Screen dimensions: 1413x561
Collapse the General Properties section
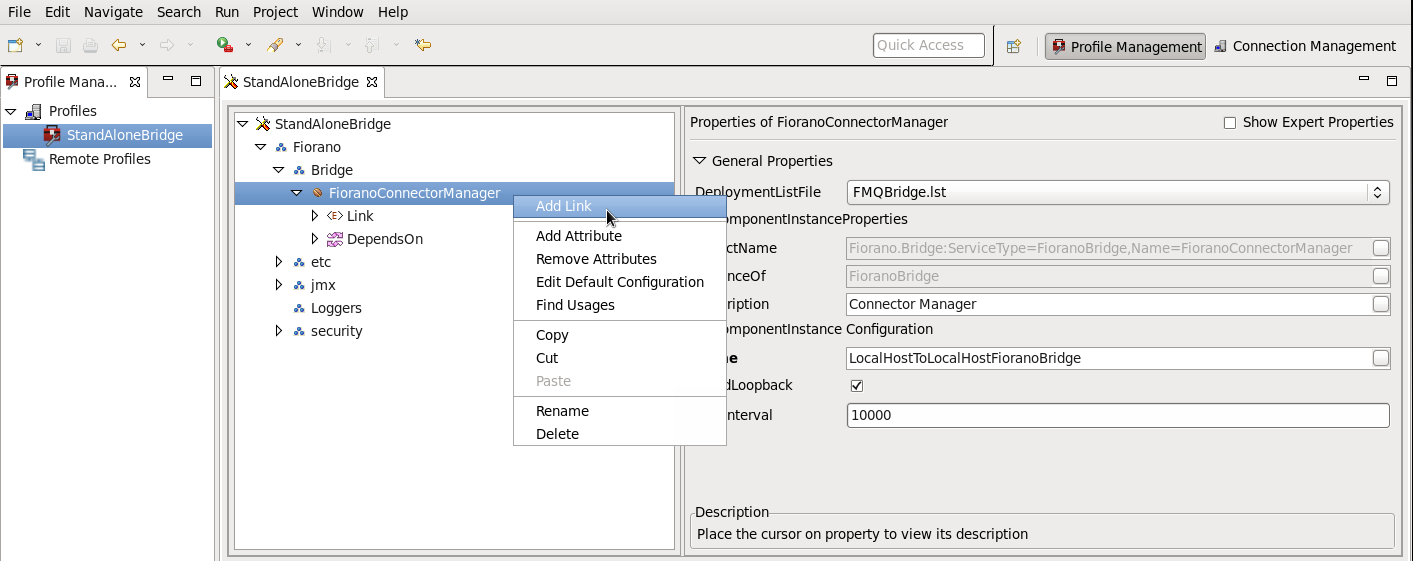tap(700, 161)
